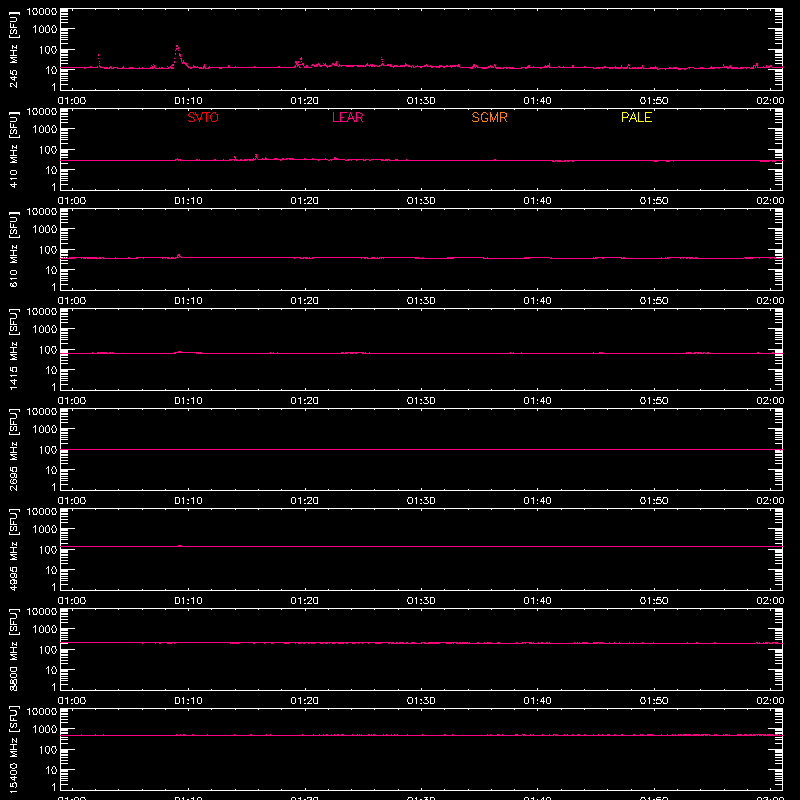Viewport: 800px width, 800px height.
Task: Click the 410 MHz [SFU] axis title
Action: pos(13,149)
